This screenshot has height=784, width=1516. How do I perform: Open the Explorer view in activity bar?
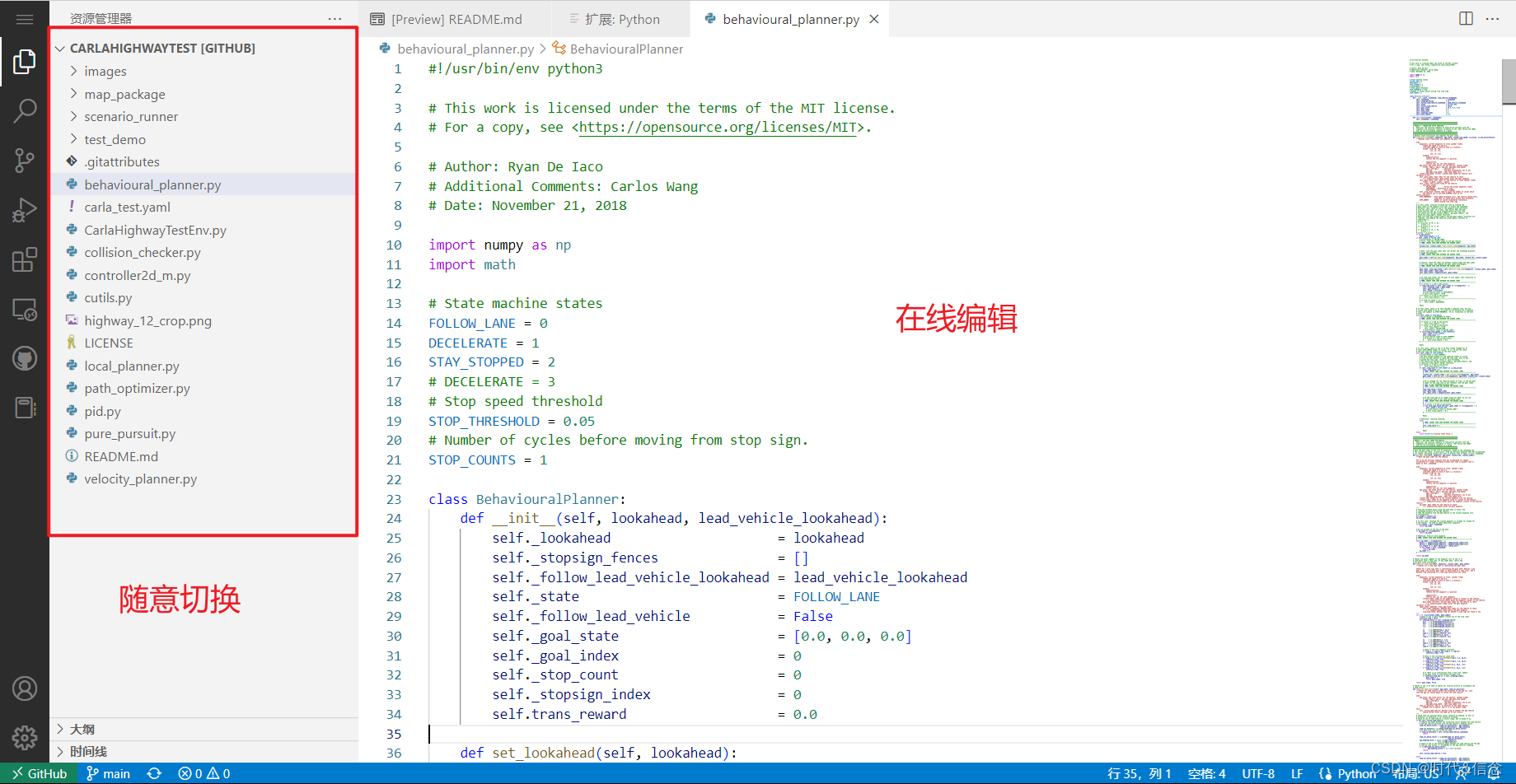25,61
